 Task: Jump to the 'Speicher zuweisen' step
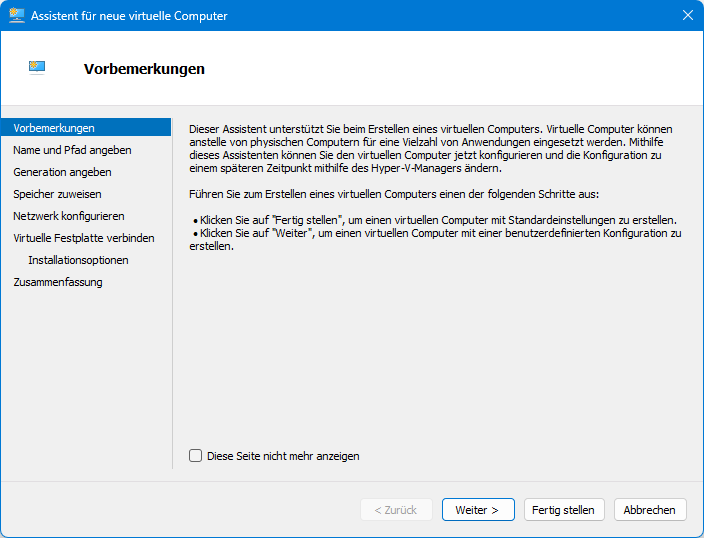pos(57,194)
